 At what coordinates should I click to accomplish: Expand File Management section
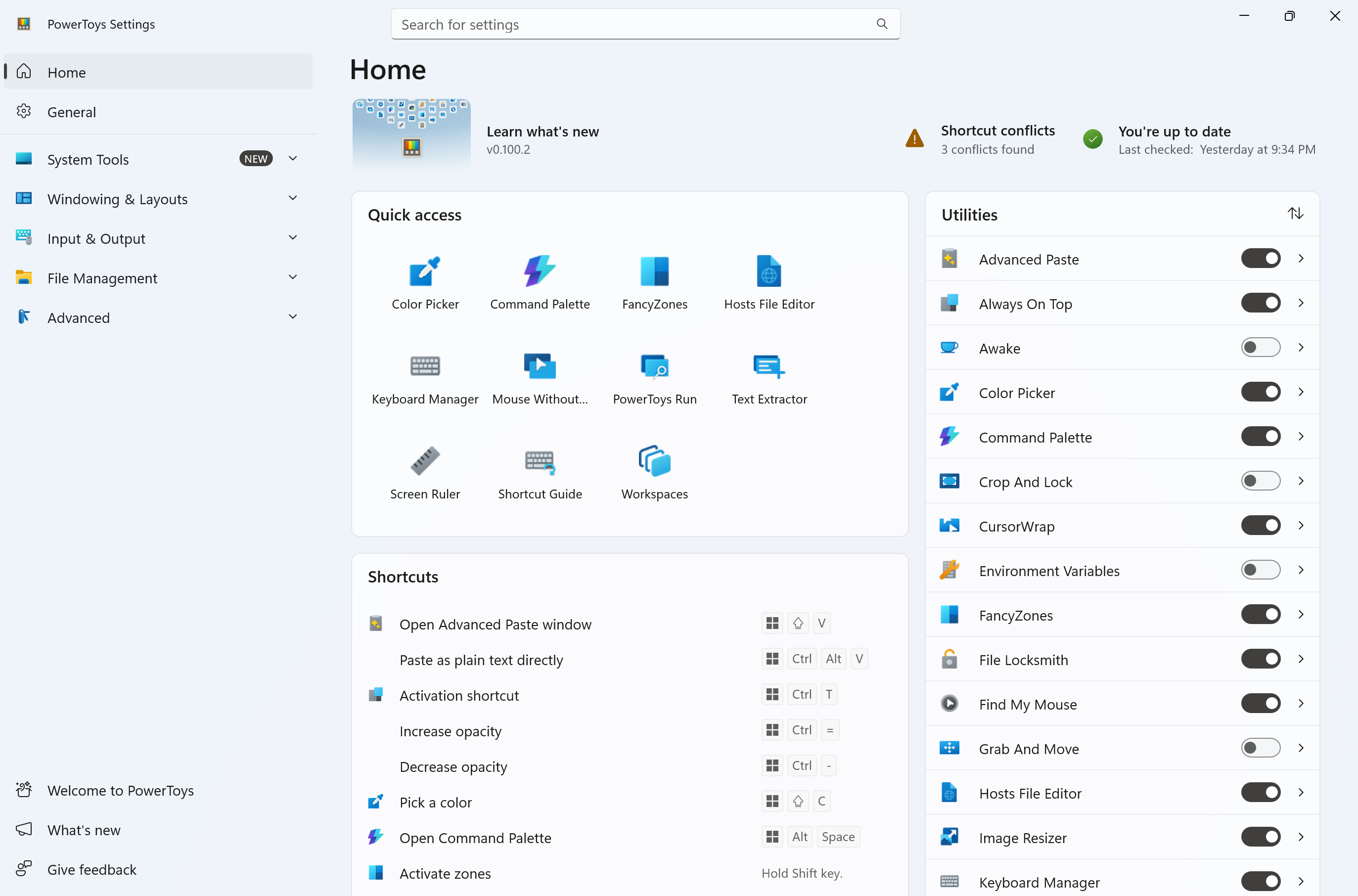pos(158,278)
